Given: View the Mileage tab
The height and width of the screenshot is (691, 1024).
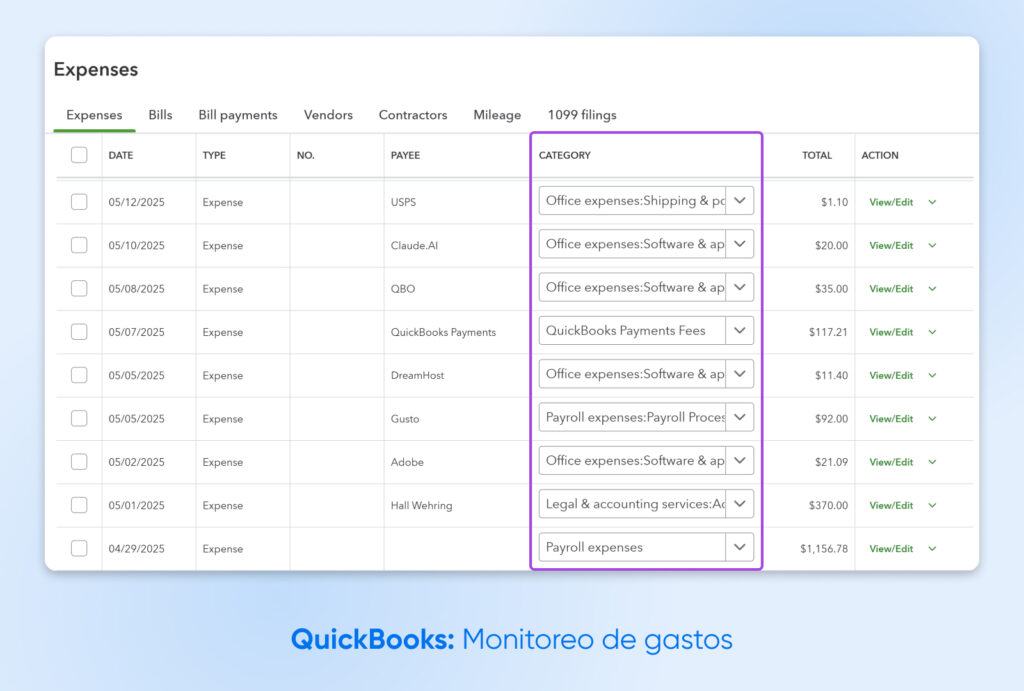Looking at the screenshot, I should click(497, 115).
